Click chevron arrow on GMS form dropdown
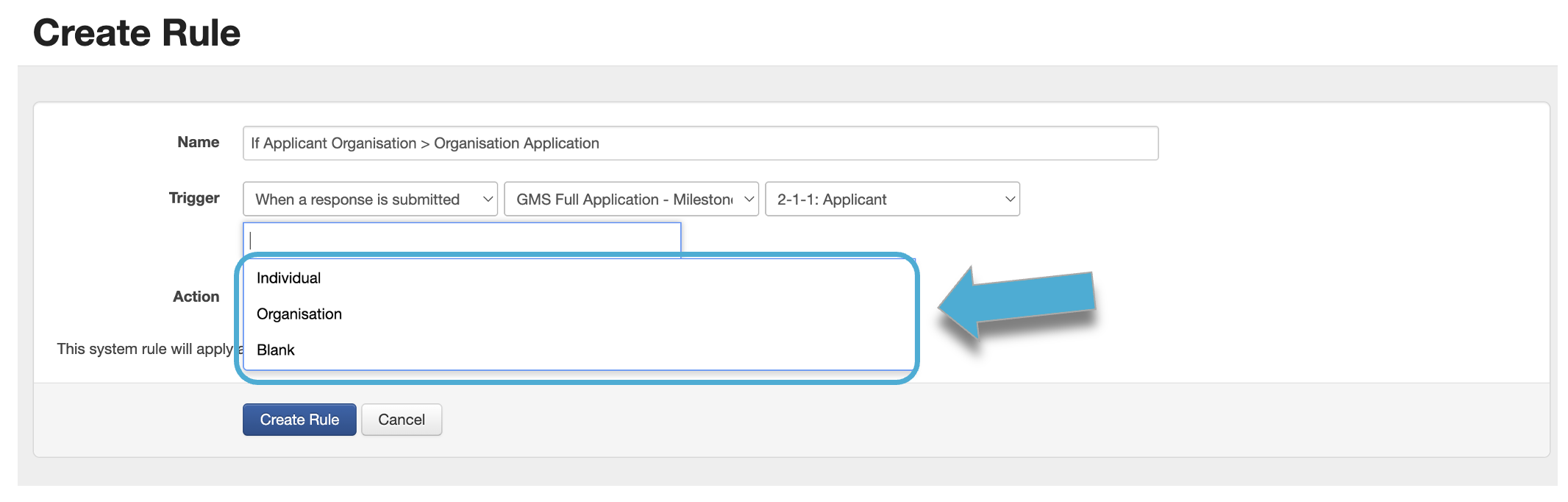 click(749, 199)
